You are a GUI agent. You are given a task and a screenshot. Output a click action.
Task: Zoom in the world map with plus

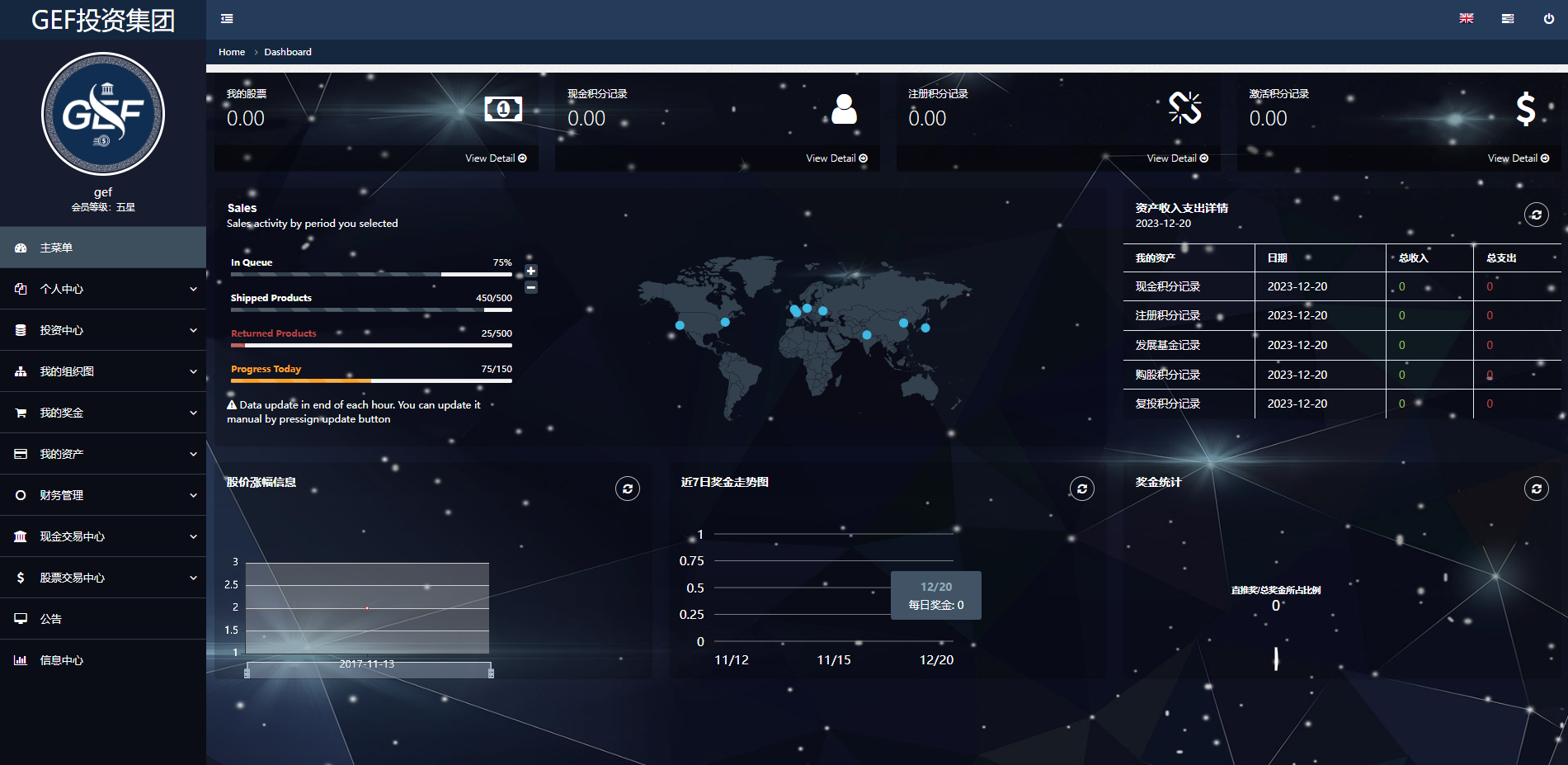[x=531, y=271]
